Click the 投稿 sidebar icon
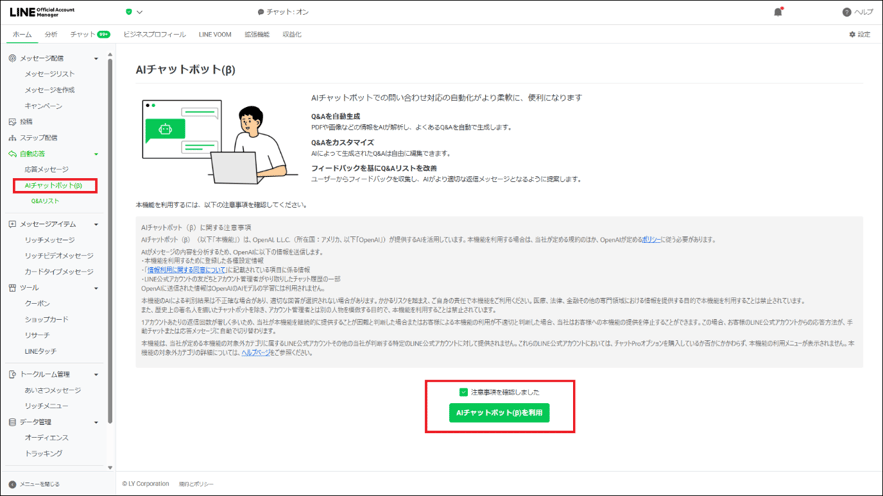Viewport: 883px width, 496px height. point(12,122)
